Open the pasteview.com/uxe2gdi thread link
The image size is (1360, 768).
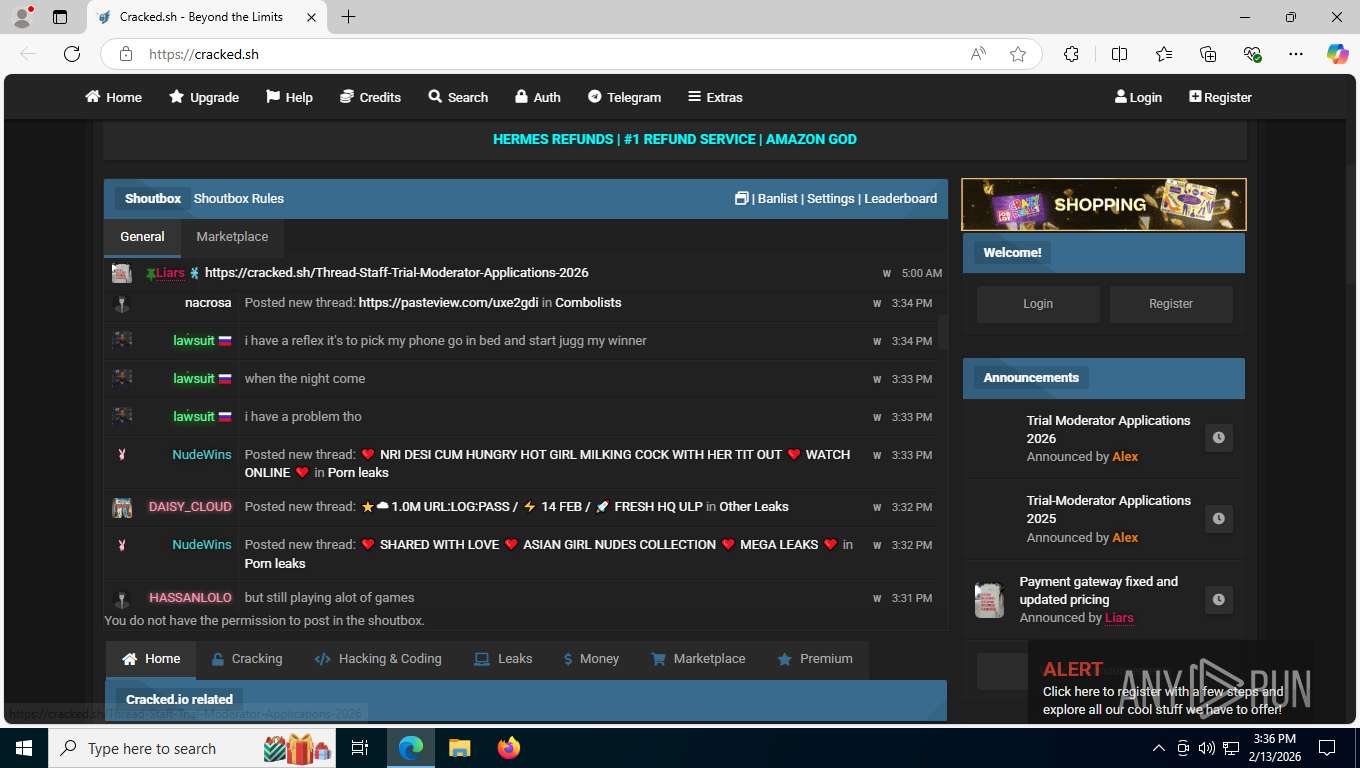point(448,302)
